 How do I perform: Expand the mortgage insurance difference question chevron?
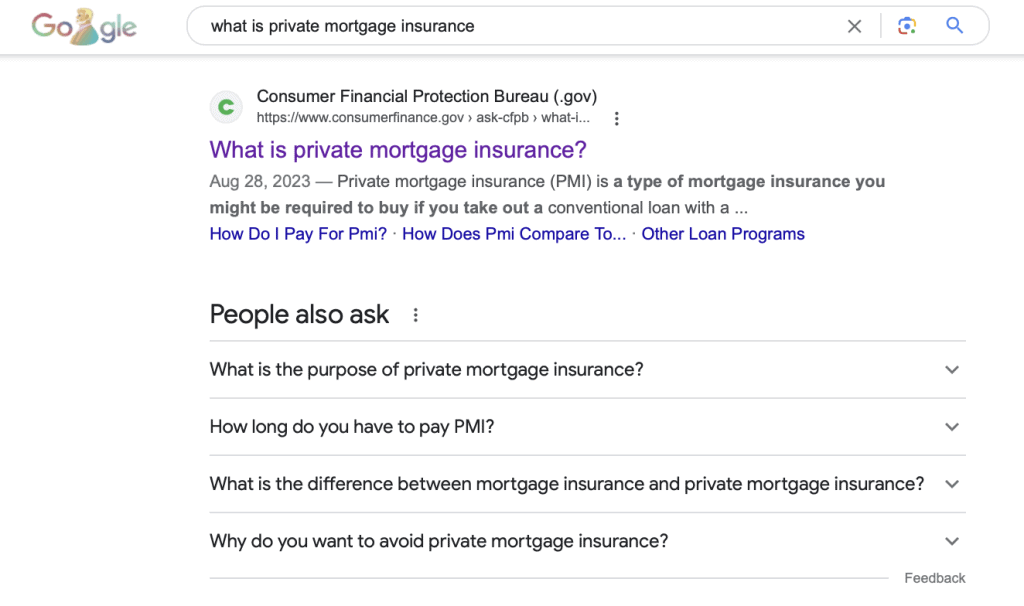pyautogui.click(x=952, y=484)
